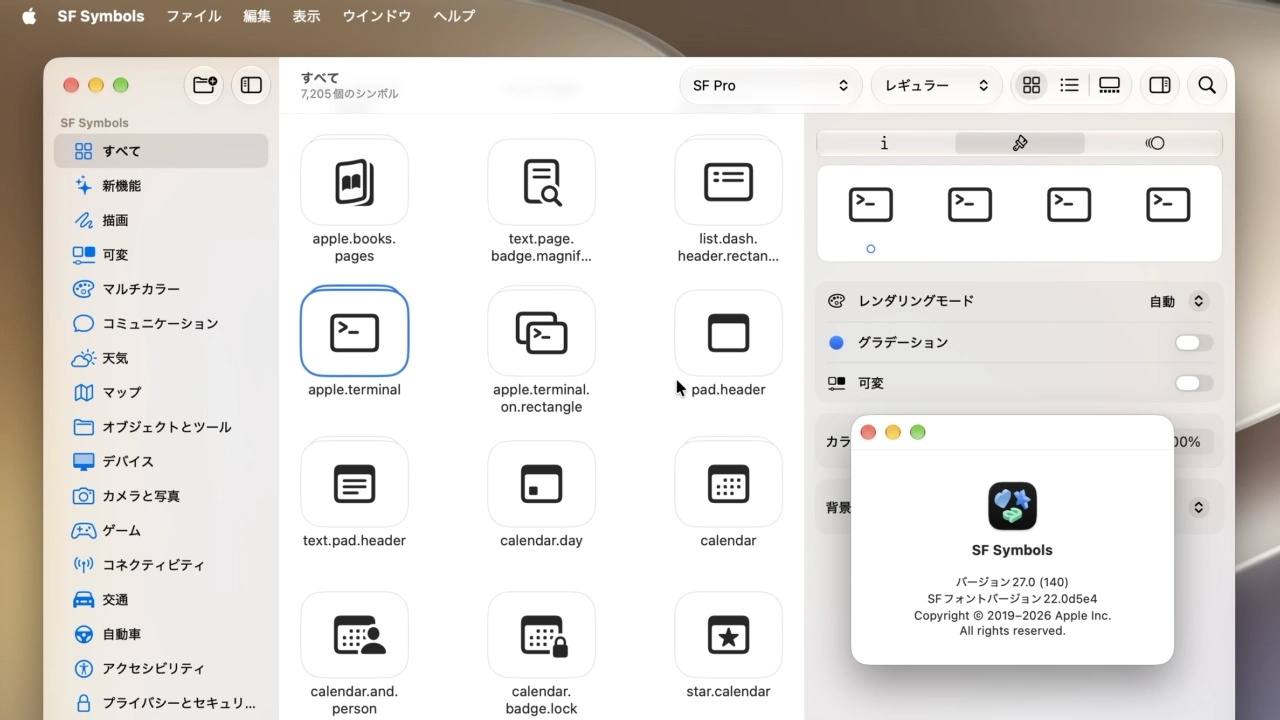The image size is (1280, 720).
Task: Select カメラと写真 category
Action: [161, 496]
